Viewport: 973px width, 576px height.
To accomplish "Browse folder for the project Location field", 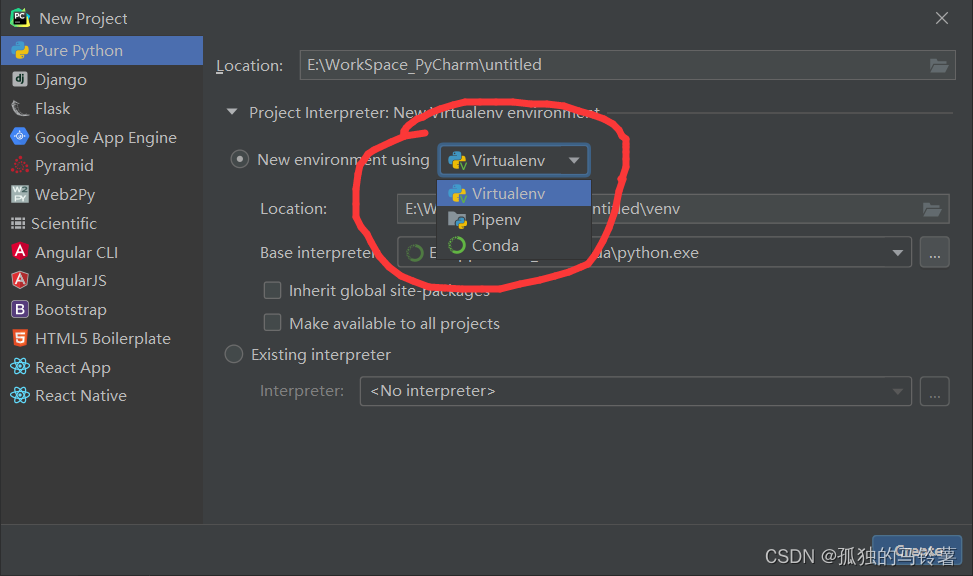I will (x=939, y=65).
